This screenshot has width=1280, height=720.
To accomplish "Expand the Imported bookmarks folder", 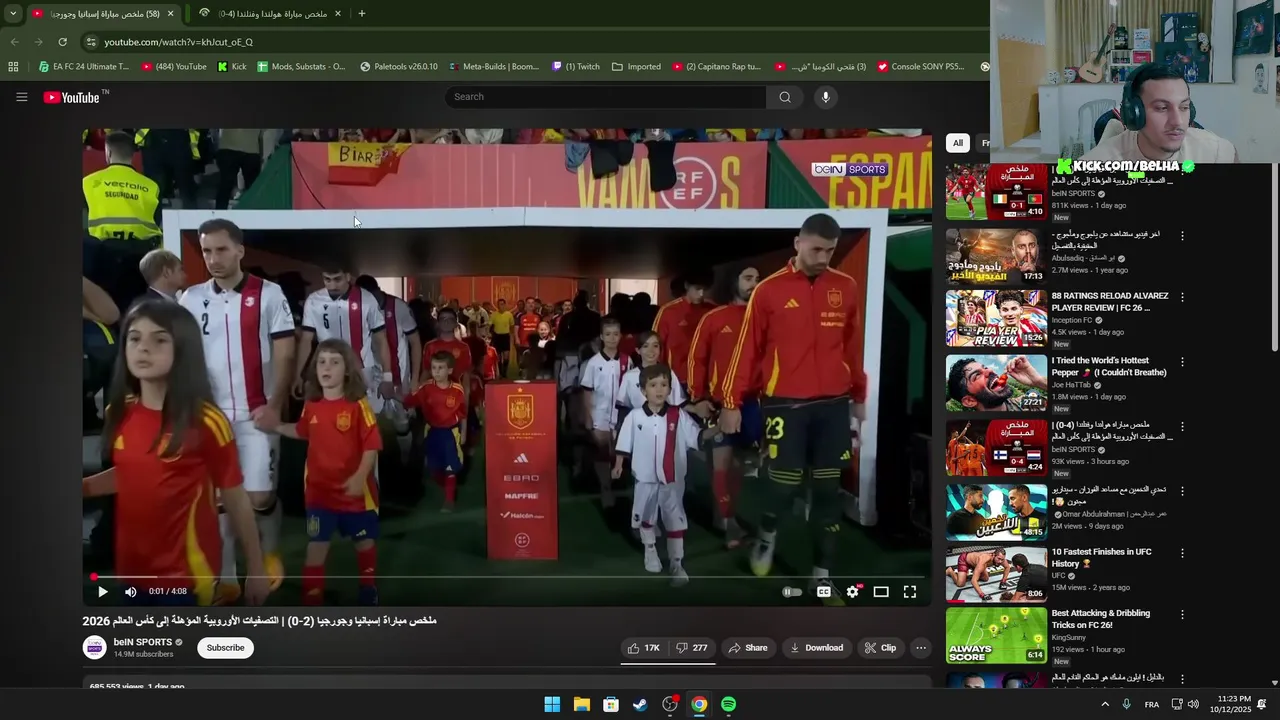I will click(636, 67).
